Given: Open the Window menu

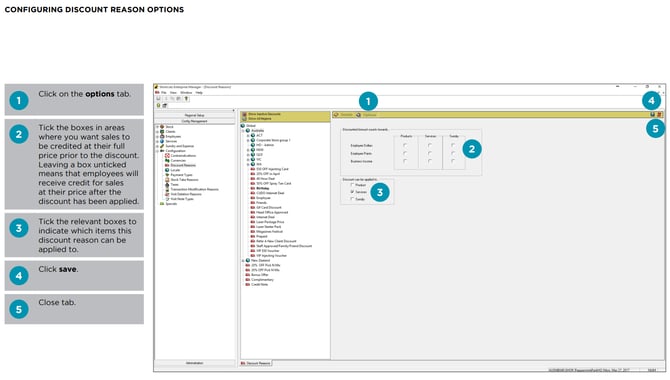Looking at the screenshot, I should tap(186, 92).
